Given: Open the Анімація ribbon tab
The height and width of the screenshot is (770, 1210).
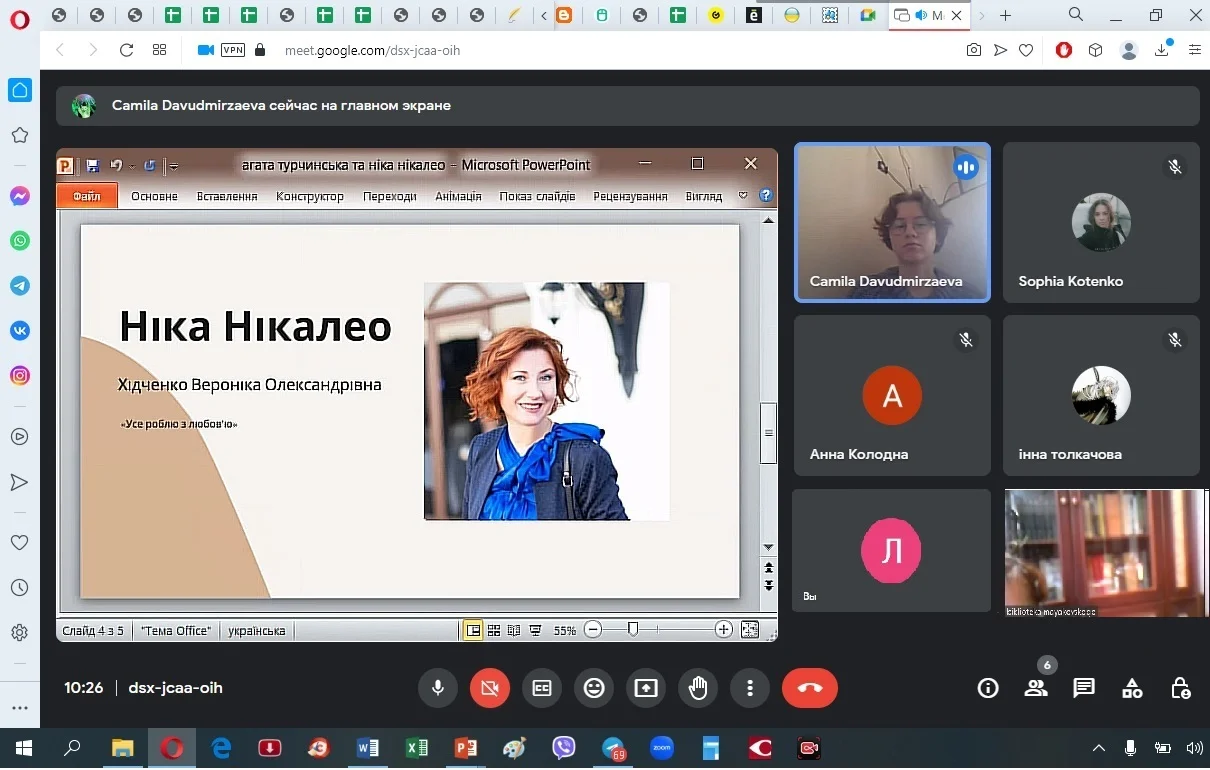Looking at the screenshot, I should tap(458, 197).
